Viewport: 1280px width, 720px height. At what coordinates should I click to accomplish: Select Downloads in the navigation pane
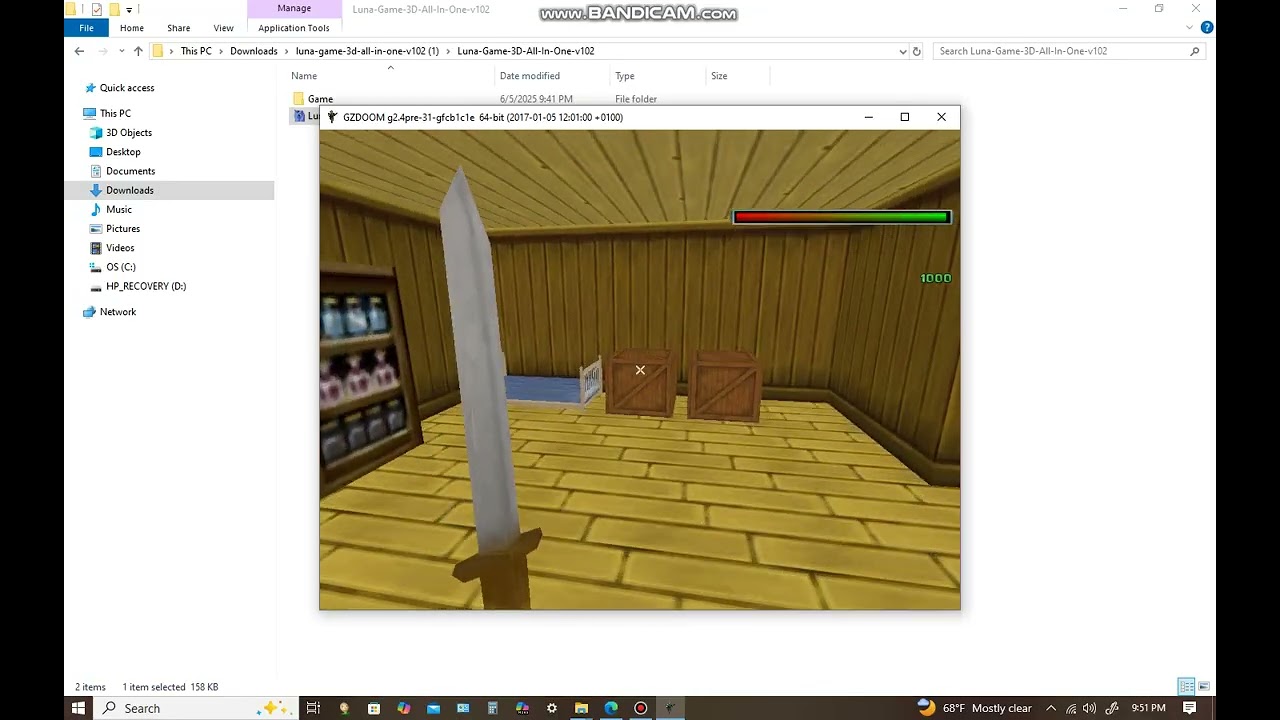[130, 190]
